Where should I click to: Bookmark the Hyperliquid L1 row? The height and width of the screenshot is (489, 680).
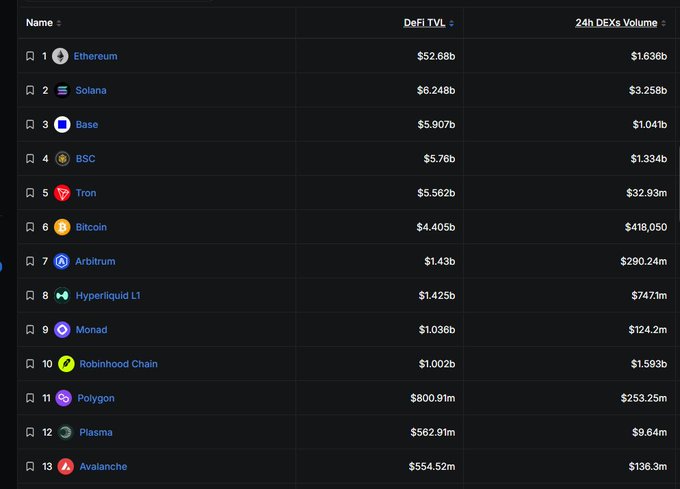point(30,296)
